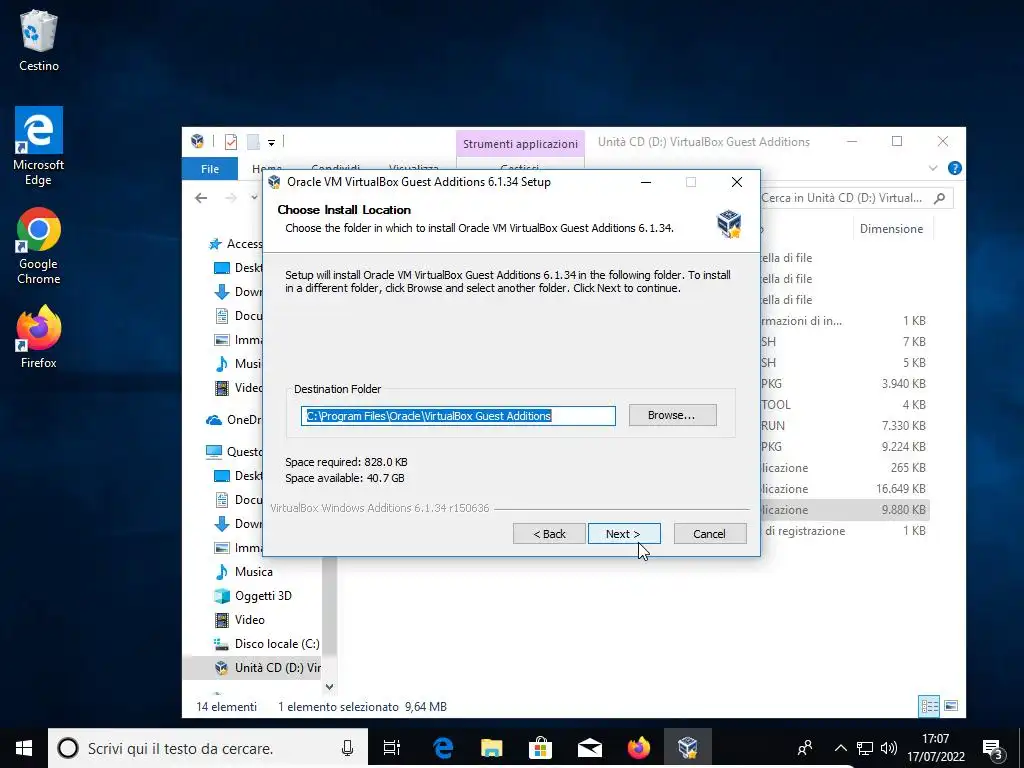
Task: Select the file row sized 9.224 KB
Action: (844, 447)
